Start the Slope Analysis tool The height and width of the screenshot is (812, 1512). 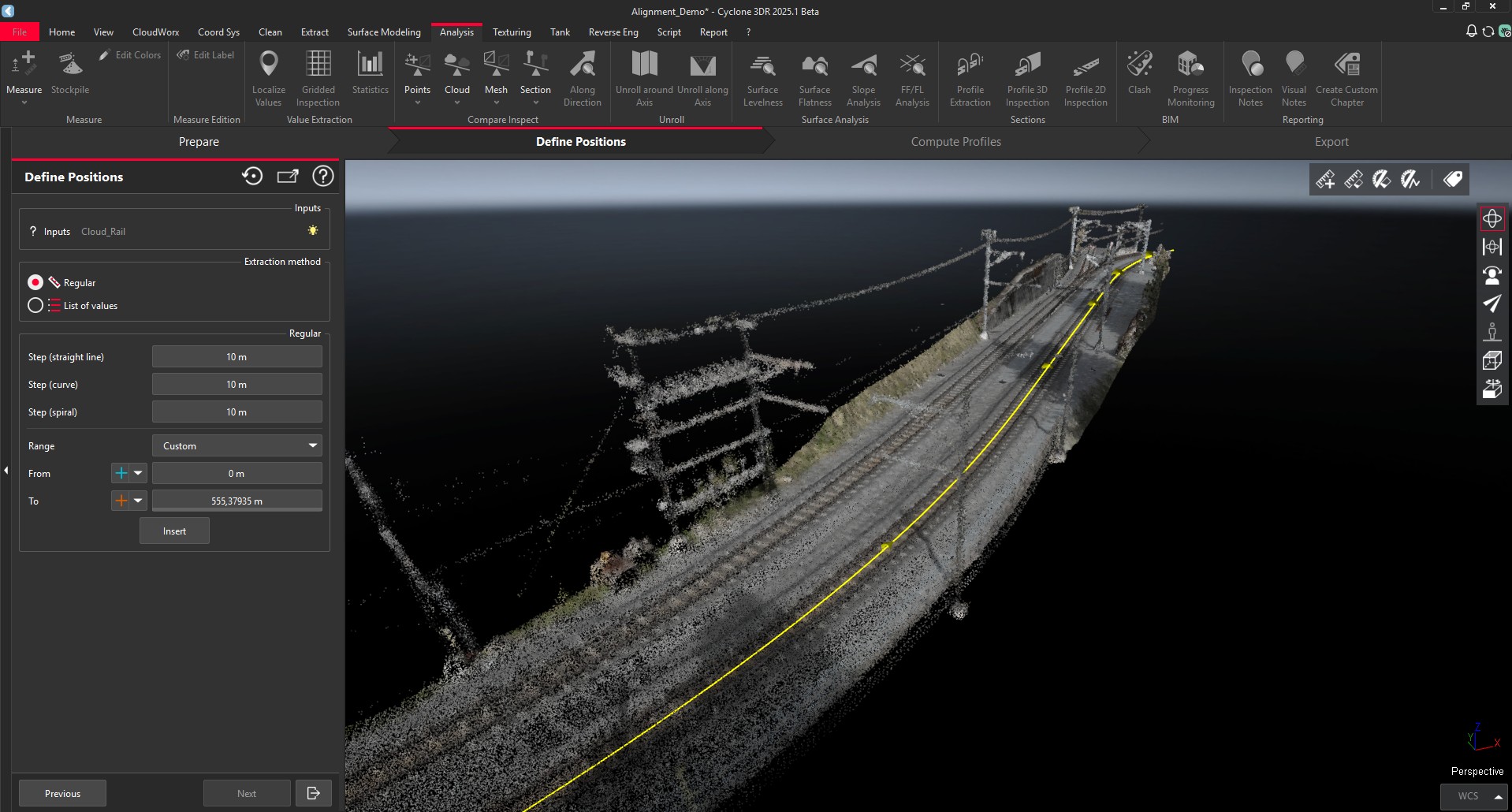tap(863, 76)
